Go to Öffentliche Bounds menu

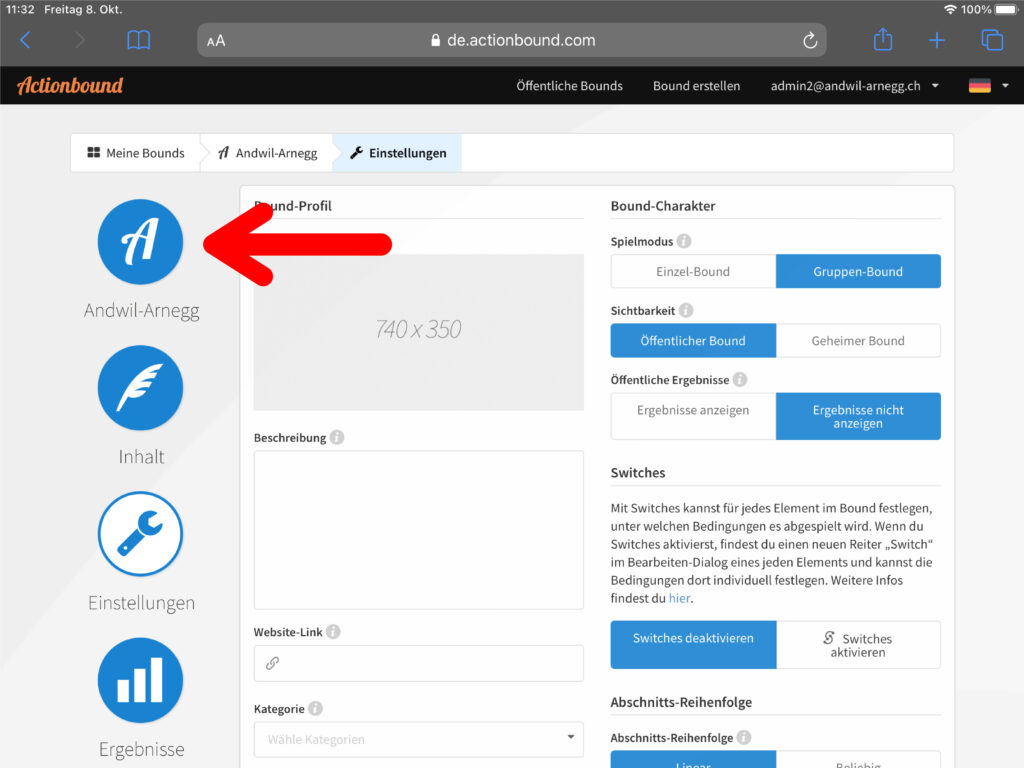click(569, 86)
